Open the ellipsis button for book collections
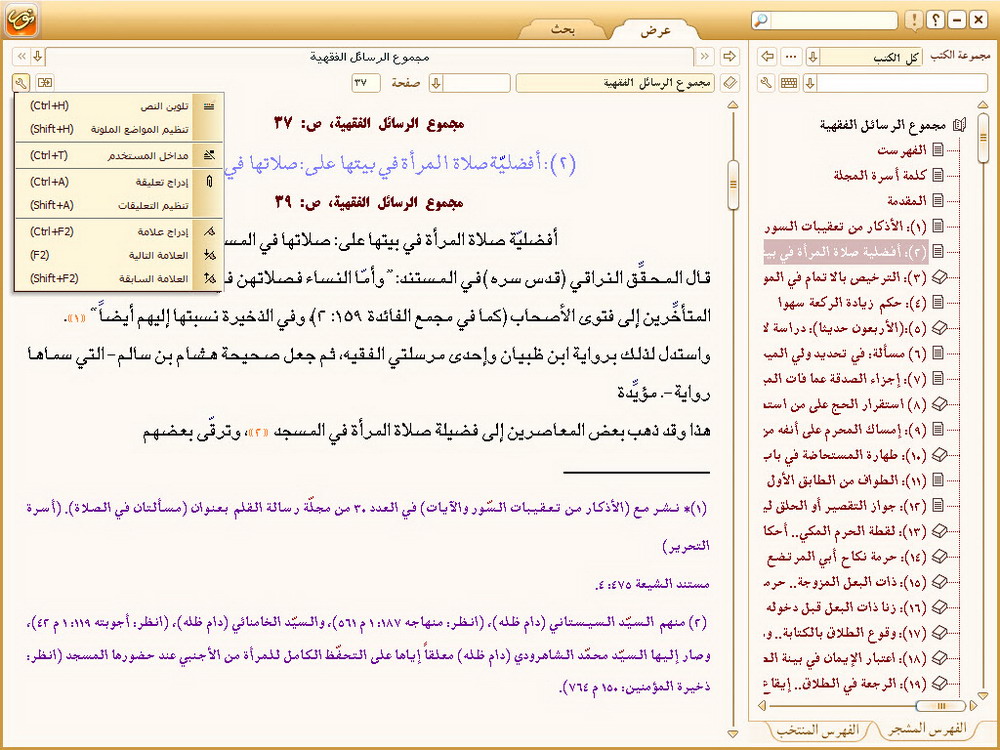This screenshot has width=1000, height=750. [791, 57]
